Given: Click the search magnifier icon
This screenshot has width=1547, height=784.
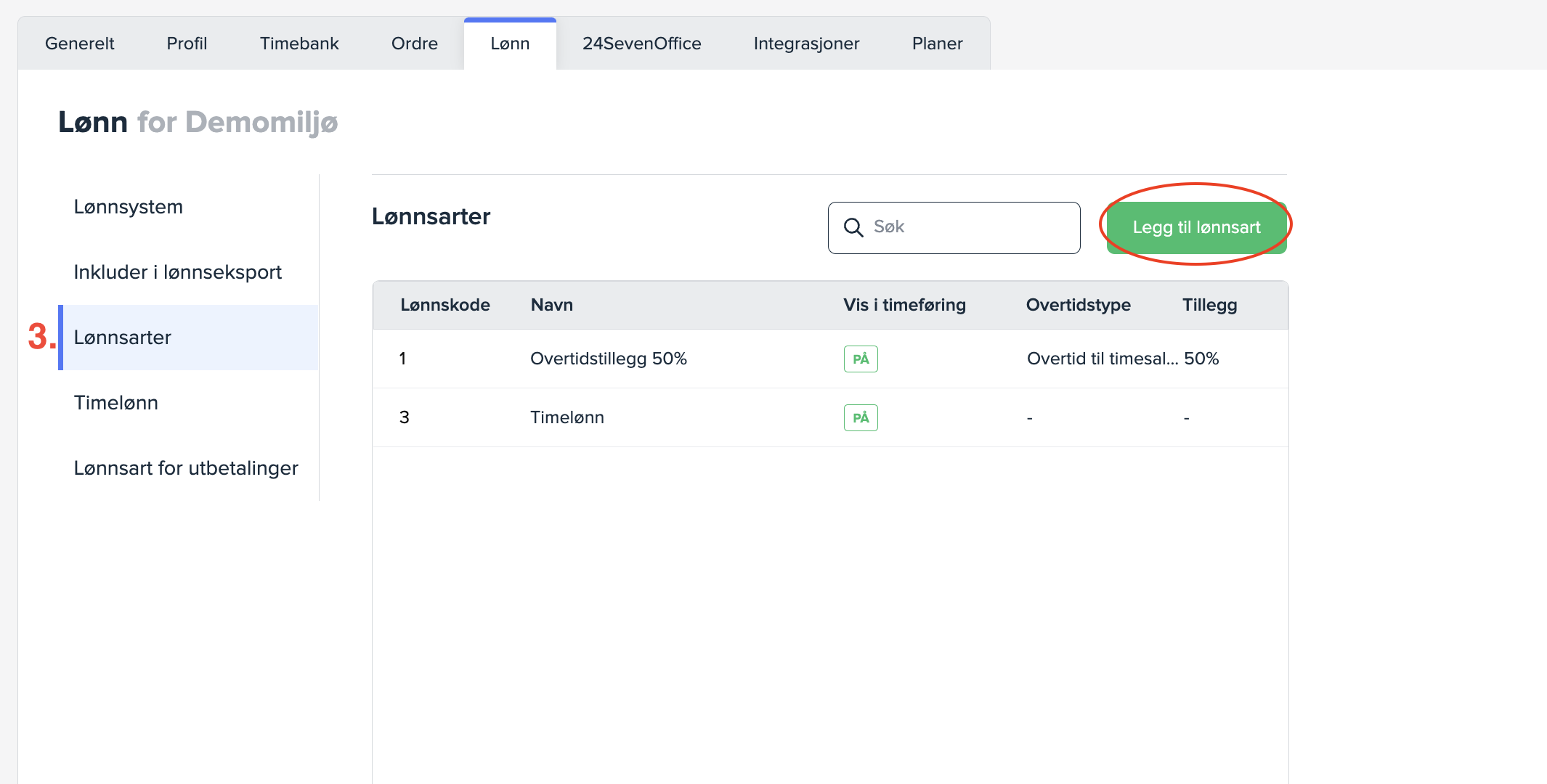Looking at the screenshot, I should tap(853, 227).
